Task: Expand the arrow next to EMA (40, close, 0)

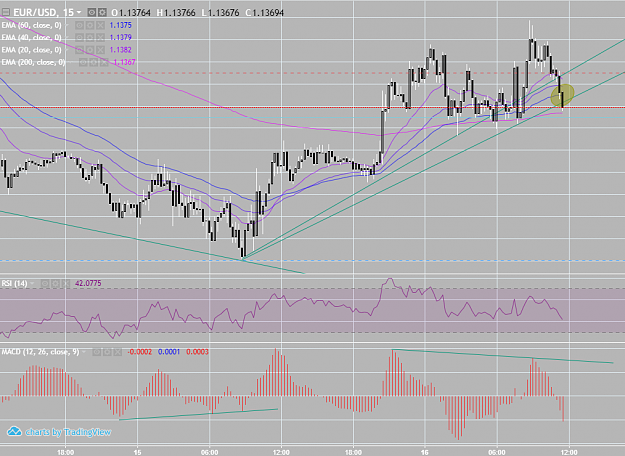Action: tap(67, 37)
